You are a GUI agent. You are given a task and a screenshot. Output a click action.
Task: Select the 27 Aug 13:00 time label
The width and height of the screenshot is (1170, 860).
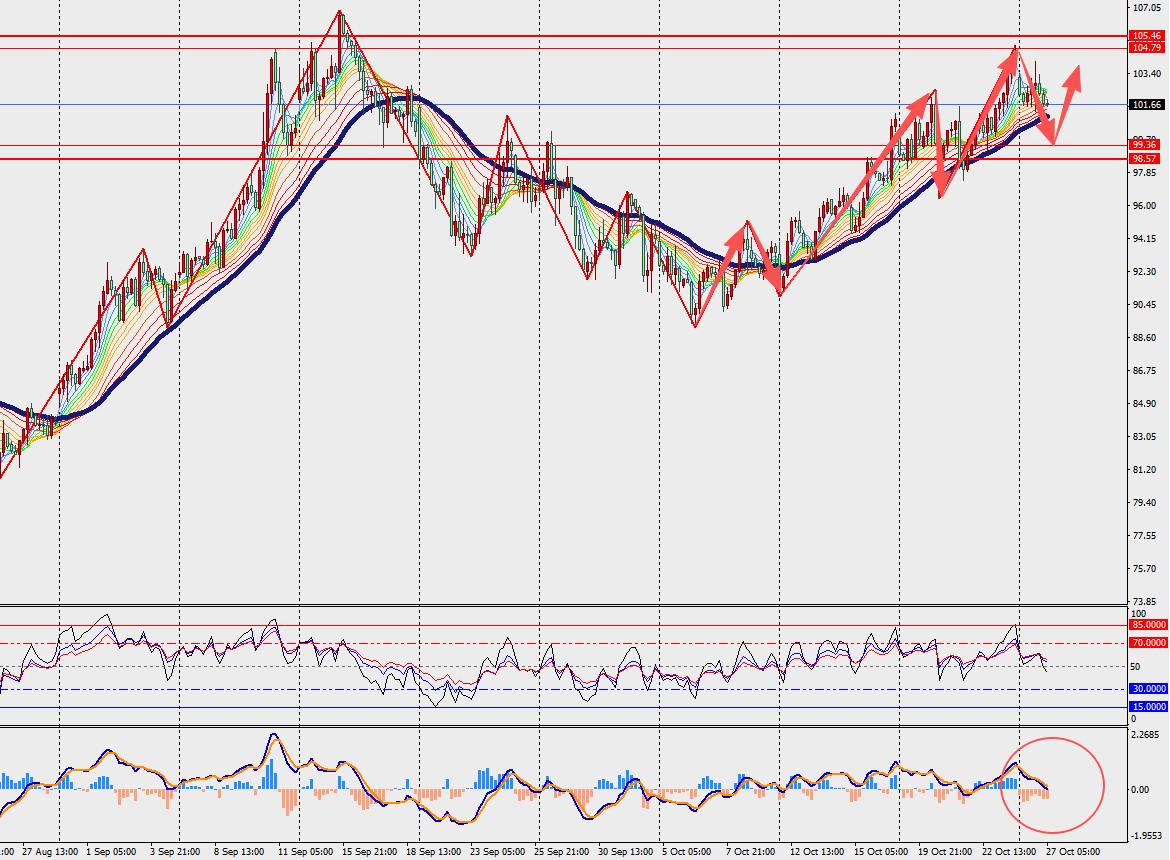click(50, 852)
